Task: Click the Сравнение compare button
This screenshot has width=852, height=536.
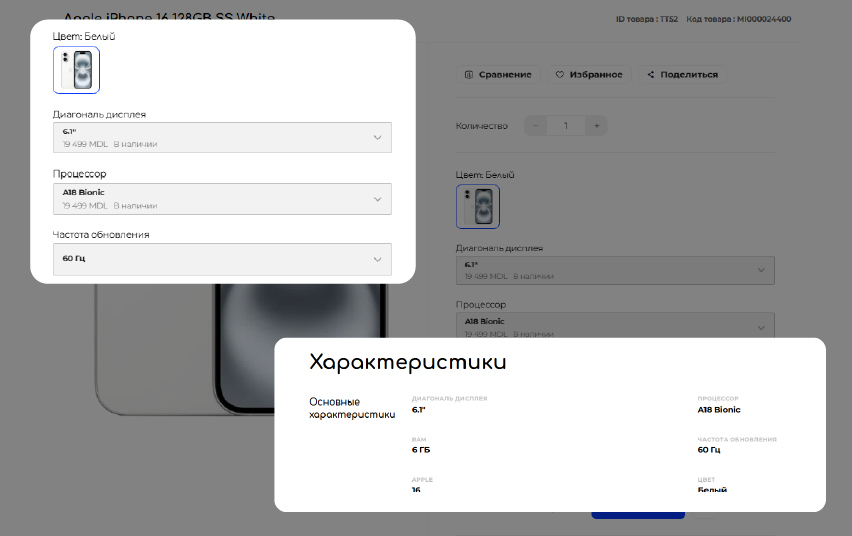Action: pyautogui.click(x=498, y=74)
